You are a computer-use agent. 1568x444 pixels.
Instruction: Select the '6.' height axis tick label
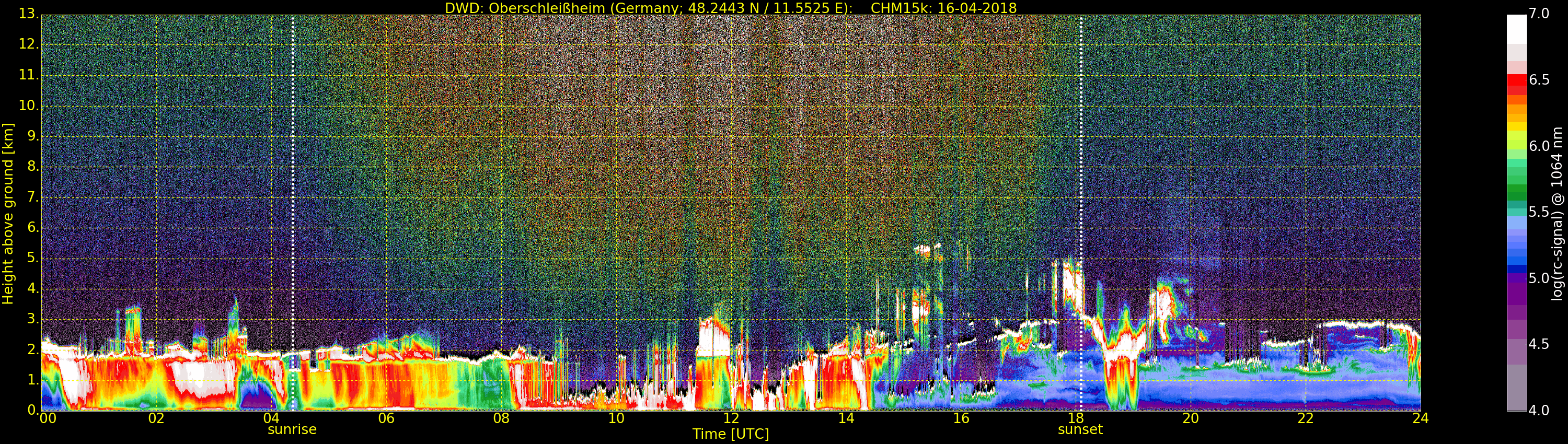pyautogui.click(x=33, y=227)
